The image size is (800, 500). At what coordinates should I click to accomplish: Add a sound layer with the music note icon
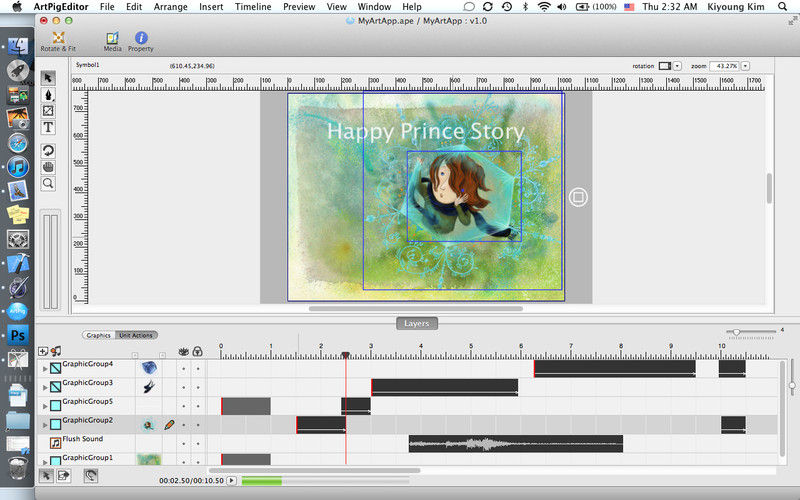point(56,351)
